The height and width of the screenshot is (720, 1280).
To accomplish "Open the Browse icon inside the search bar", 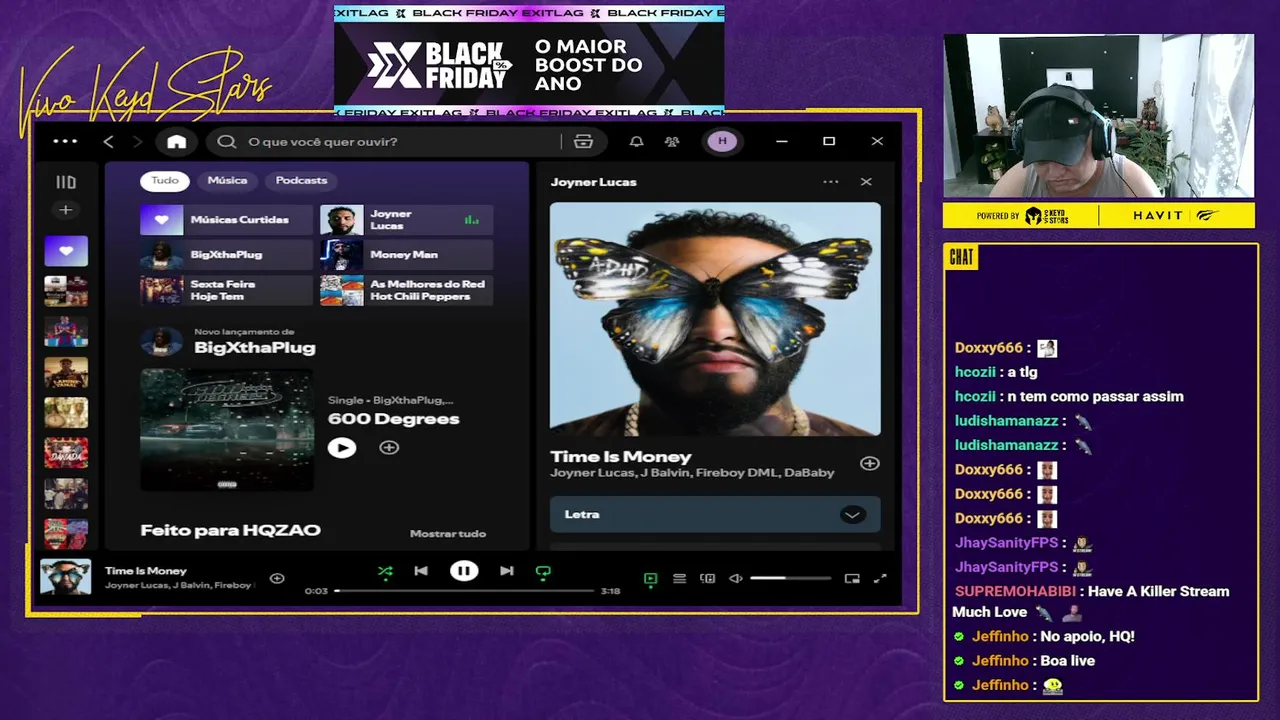I will click(584, 141).
